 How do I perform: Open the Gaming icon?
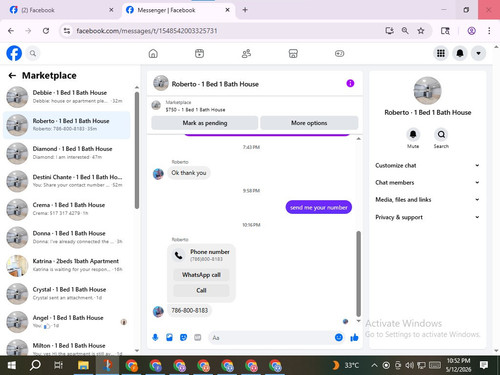(x=339, y=53)
